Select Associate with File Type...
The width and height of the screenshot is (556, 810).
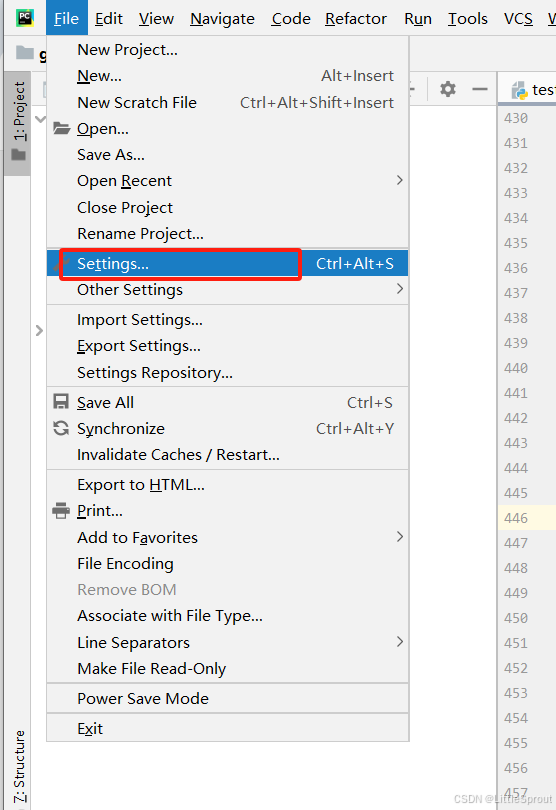coord(227,616)
